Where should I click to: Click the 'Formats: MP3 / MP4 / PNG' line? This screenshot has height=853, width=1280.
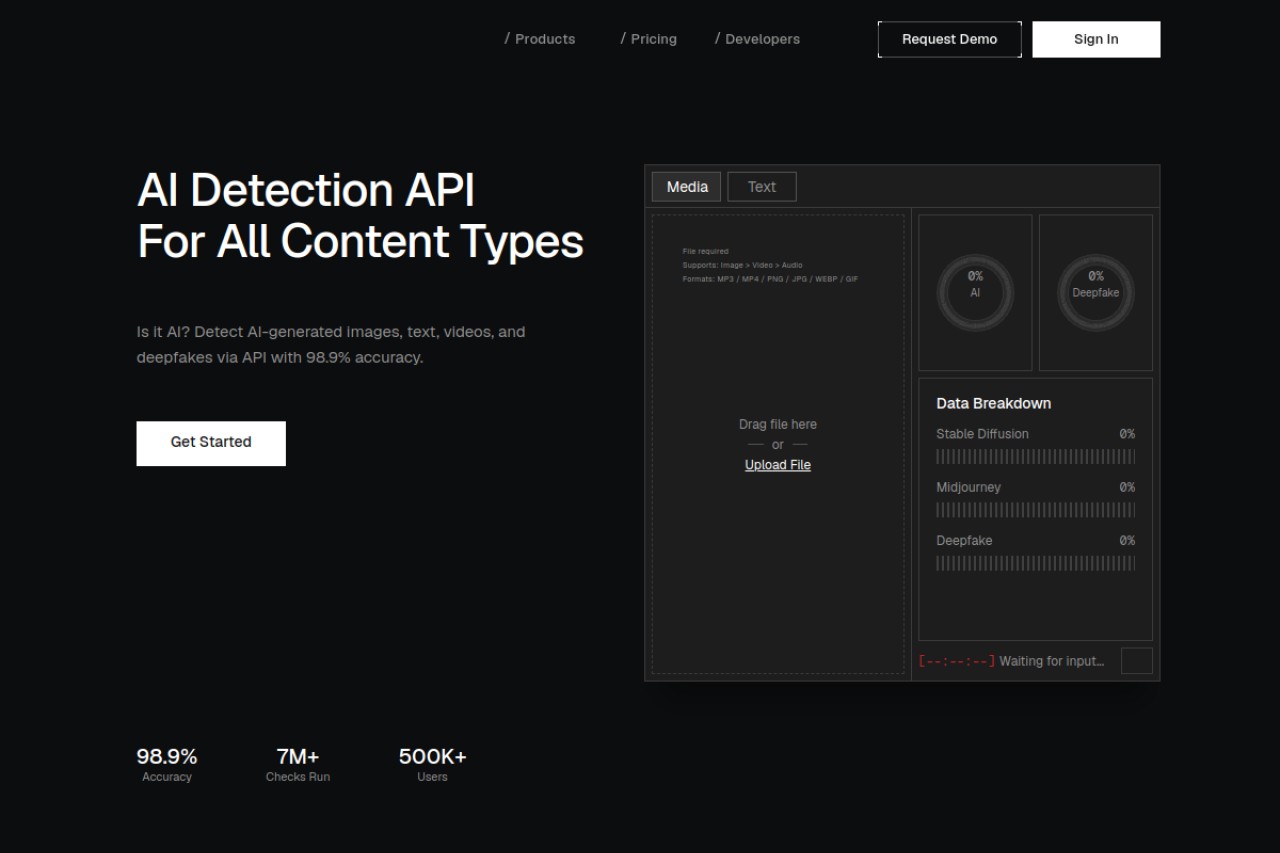point(770,279)
